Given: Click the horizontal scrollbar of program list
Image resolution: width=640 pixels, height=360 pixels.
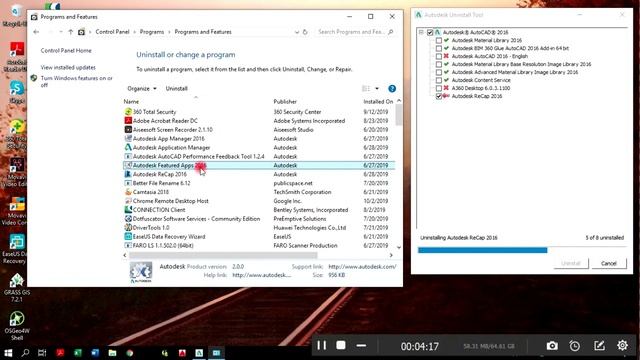Looking at the screenshot, I should [223, 255].
